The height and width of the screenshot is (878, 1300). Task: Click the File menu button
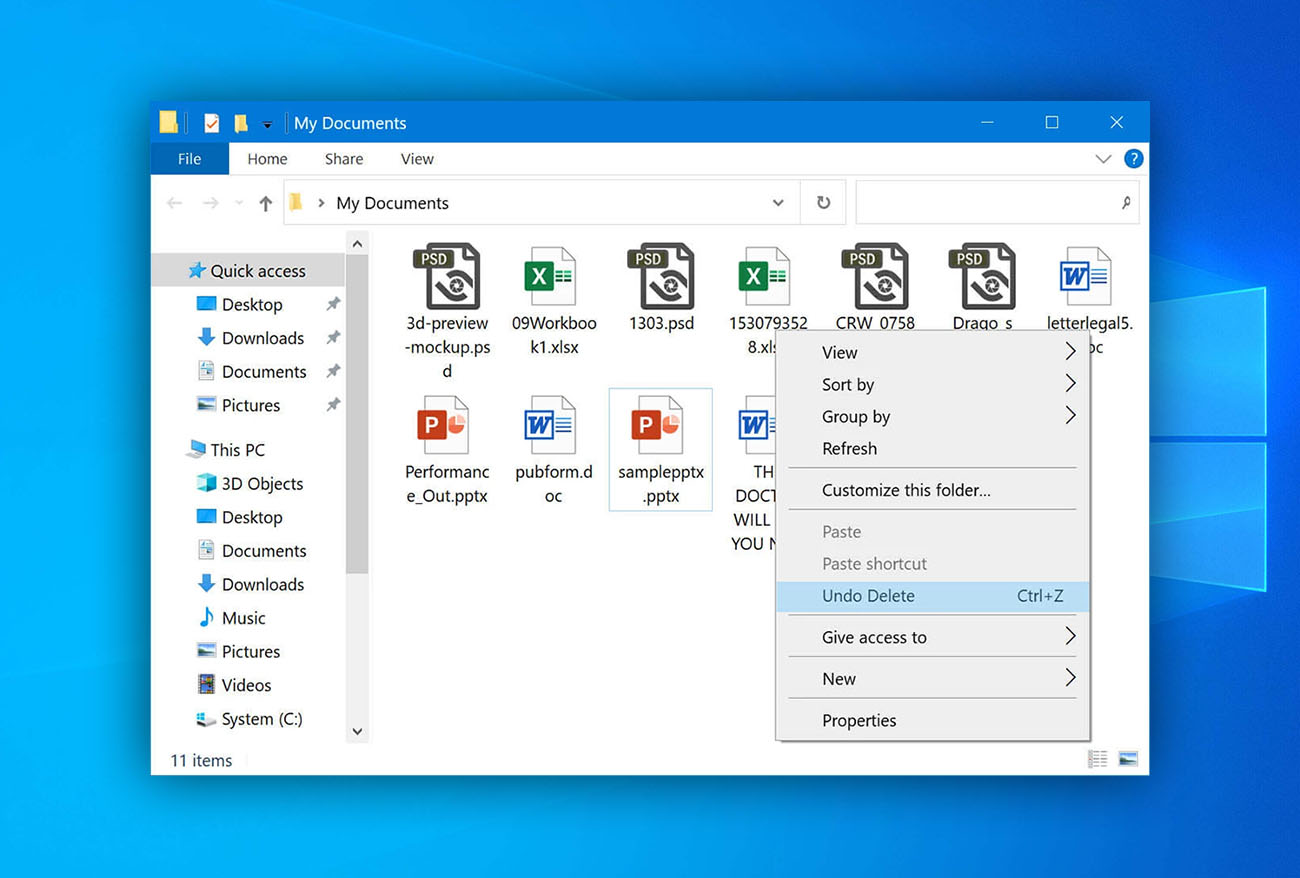[189, 158]
